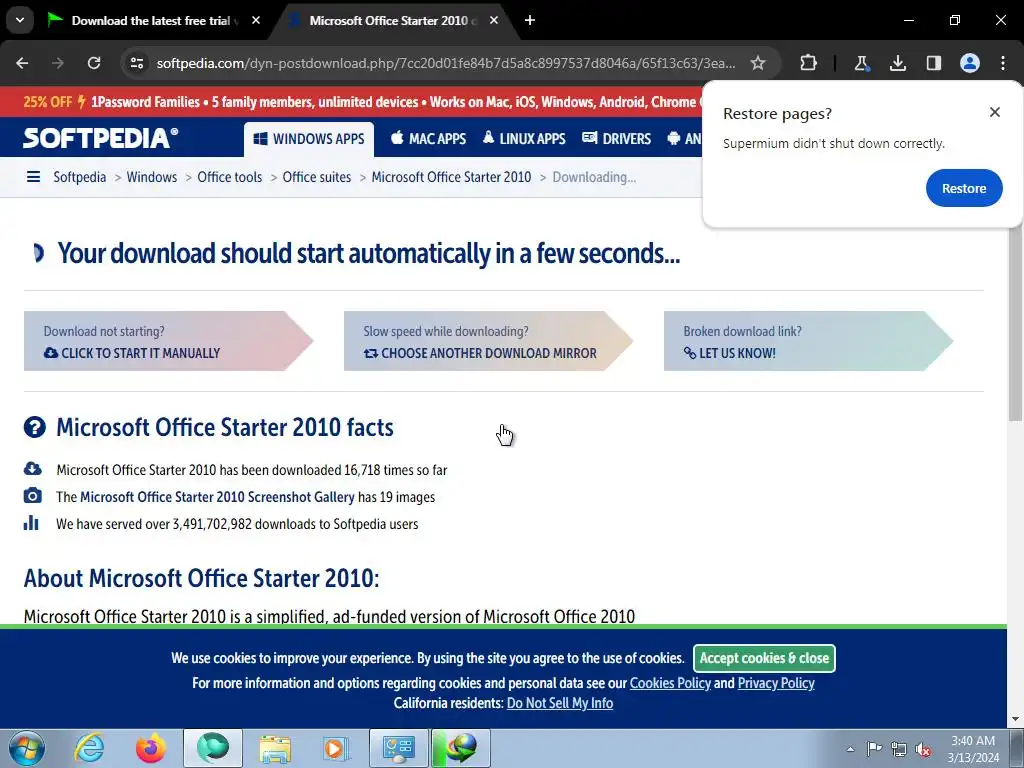Launch Internet Explorer from taskbar

coord(89,748)
